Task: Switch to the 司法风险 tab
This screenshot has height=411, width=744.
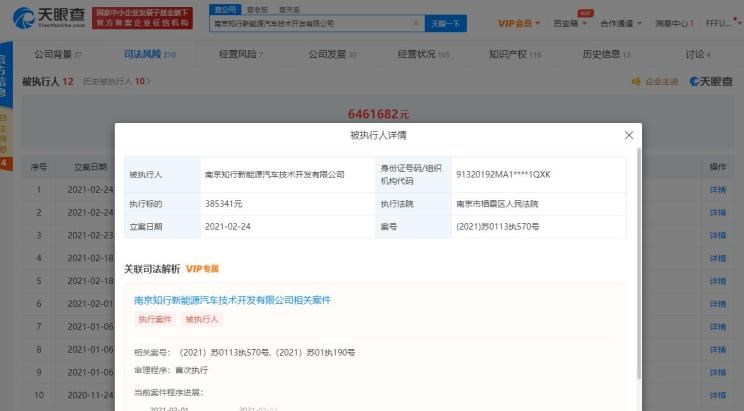Action: click(x=149, y=55)
